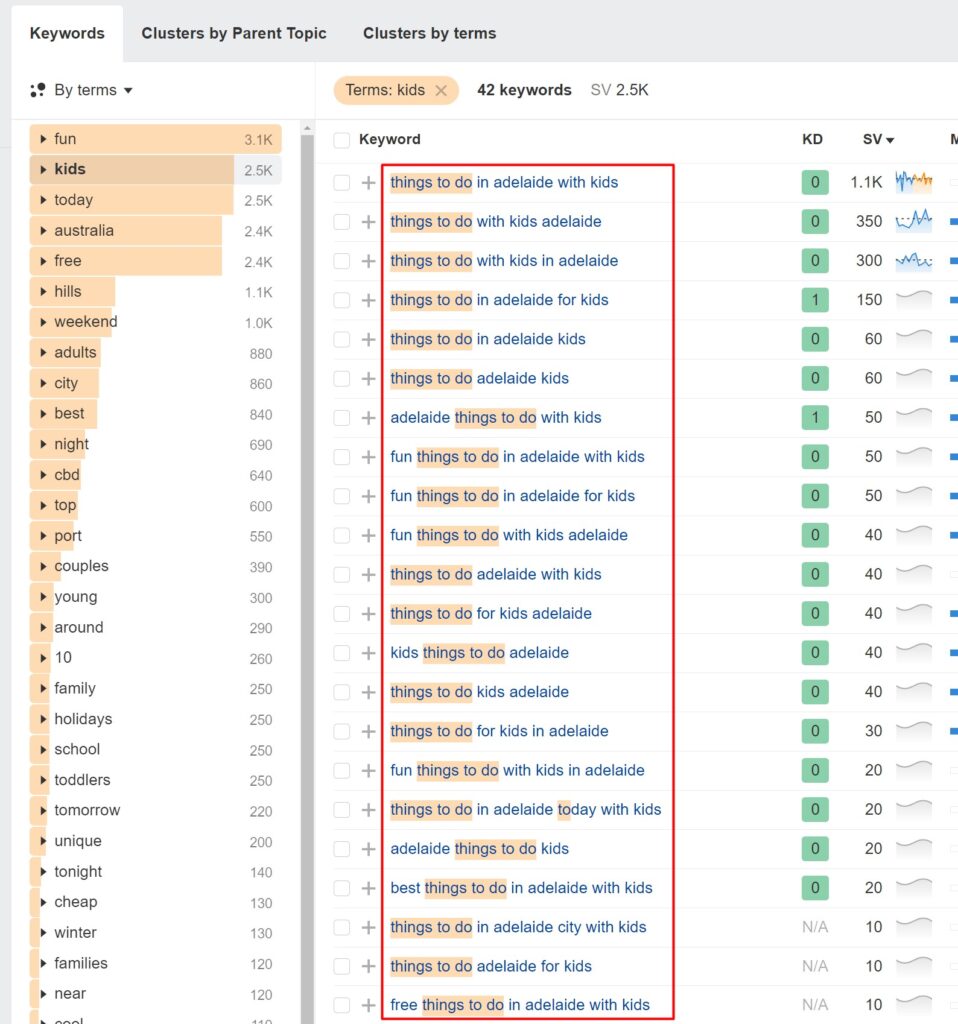The width and height of the screenshot is (958, 1024).
Task: Click plus icon for 'fun things to do with kids adelaide'
Action: click(368, 536)
